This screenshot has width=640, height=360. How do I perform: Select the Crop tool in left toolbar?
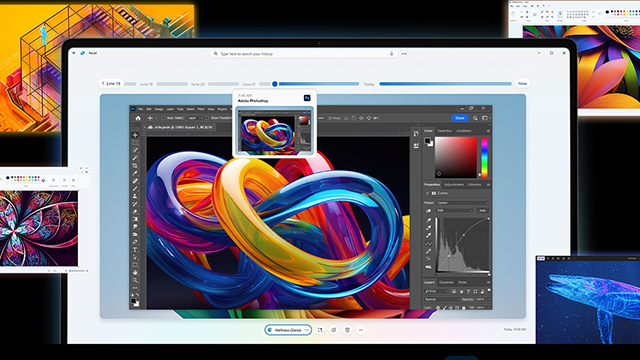135,166
